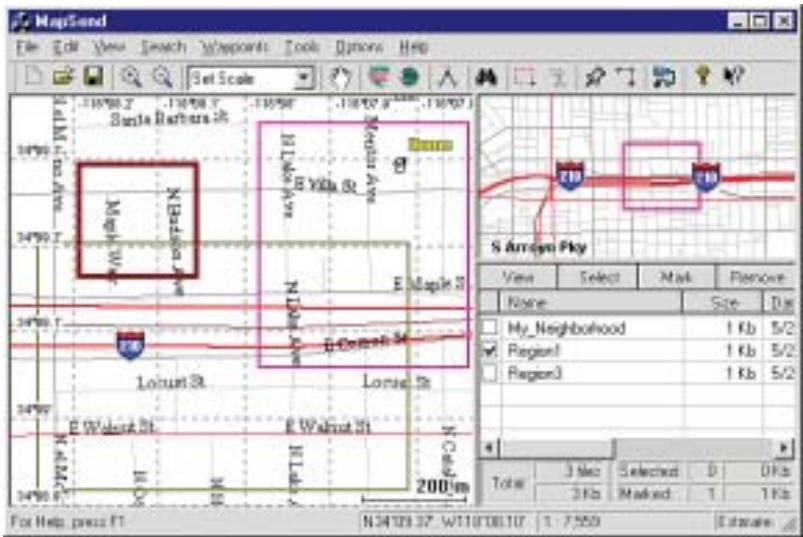
Task: Click the Save floppy disk icon
Action: click(93, 77)
